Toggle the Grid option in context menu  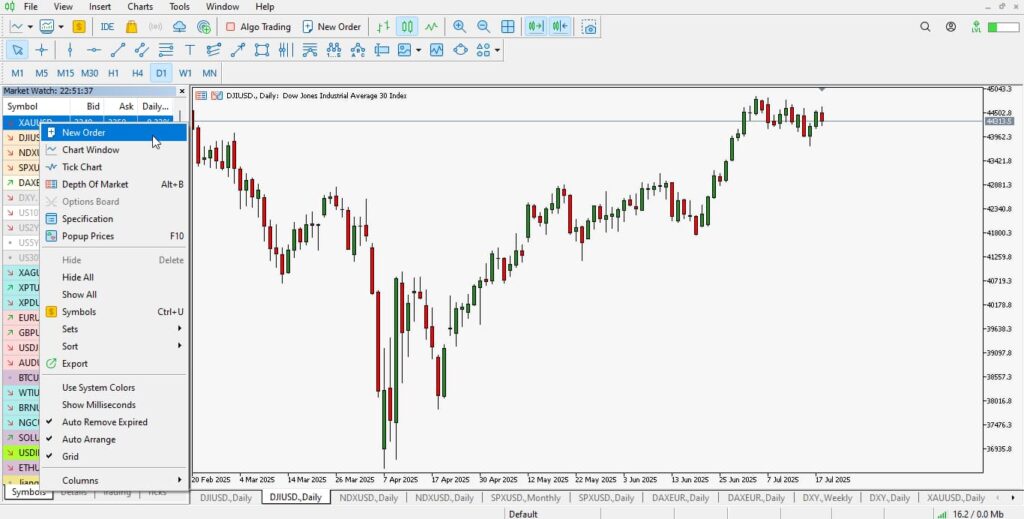[x=70, y=456]
